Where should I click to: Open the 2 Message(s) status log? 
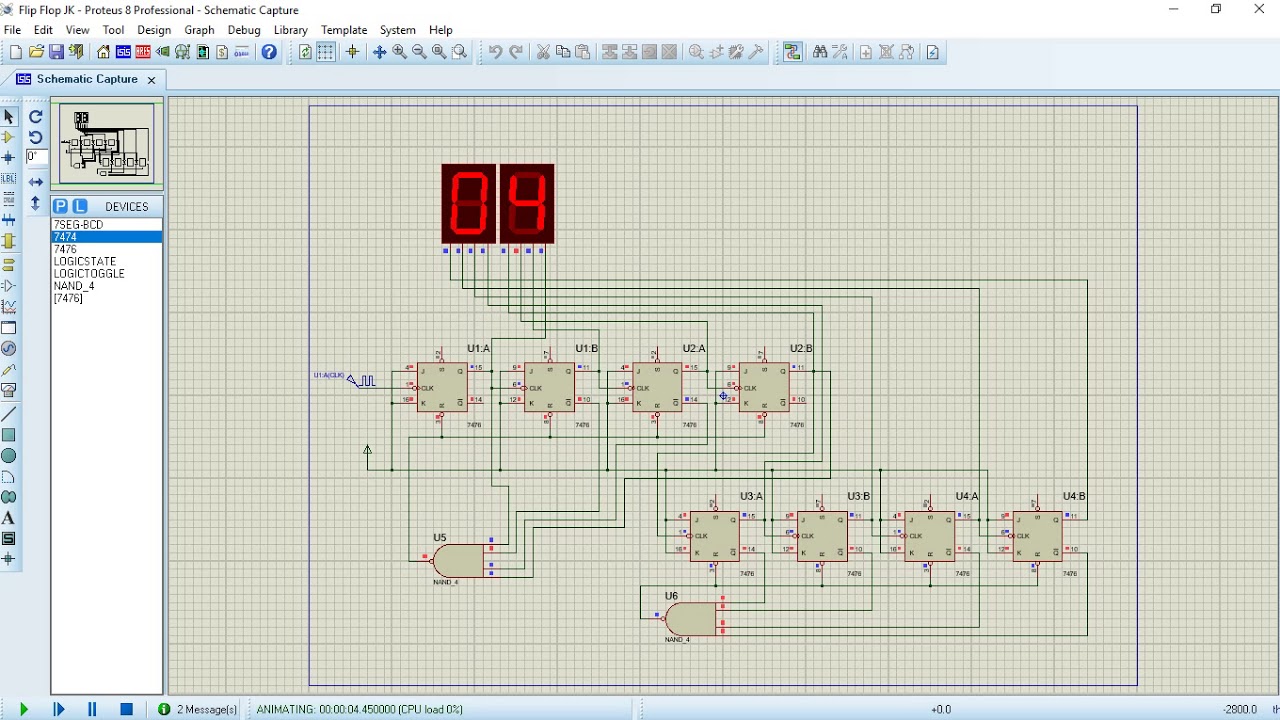click(x=198, y=709)
